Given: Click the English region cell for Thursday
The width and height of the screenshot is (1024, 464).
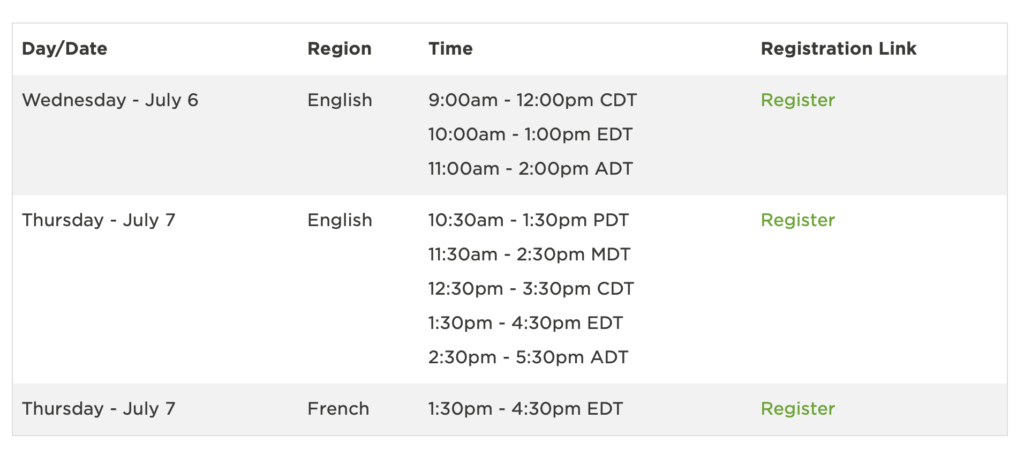Looking at the screenshot, I should [x=340, y=220].
